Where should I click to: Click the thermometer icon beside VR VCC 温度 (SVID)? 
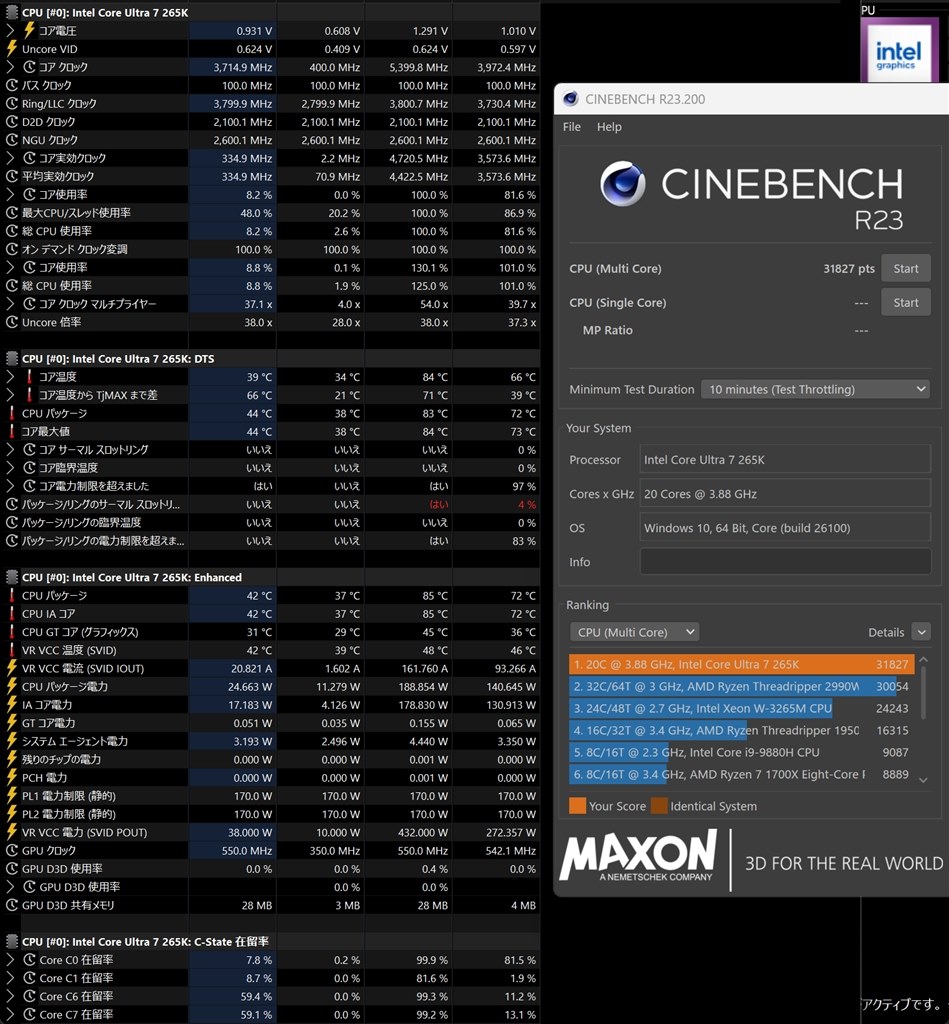(12, 650)
